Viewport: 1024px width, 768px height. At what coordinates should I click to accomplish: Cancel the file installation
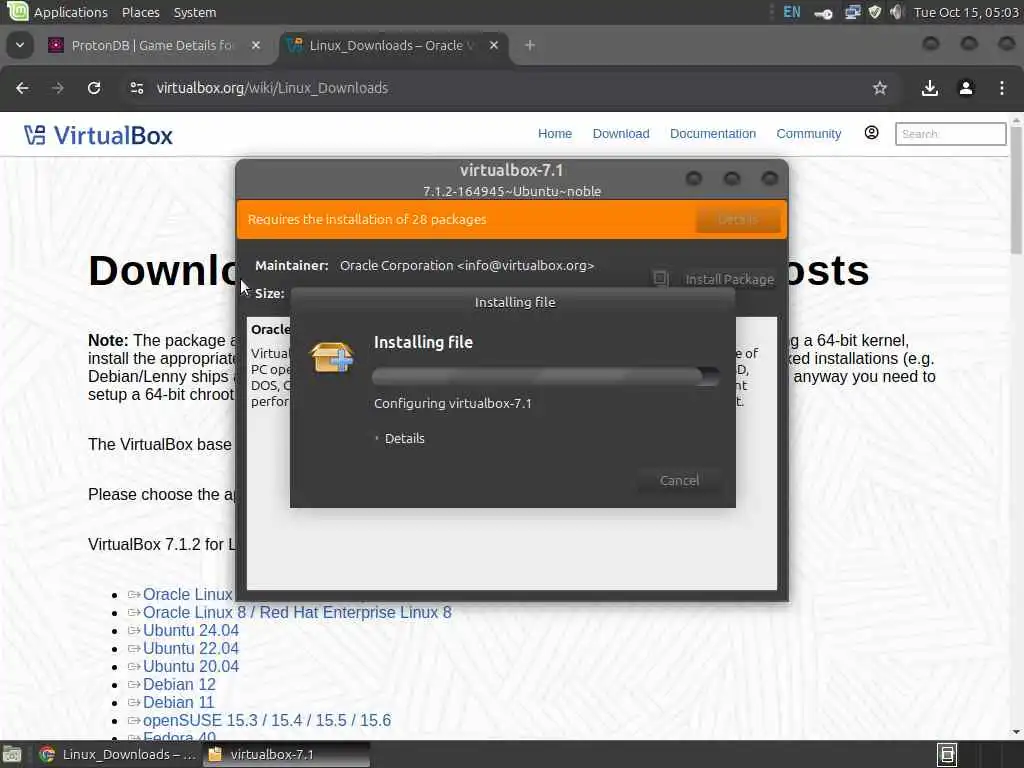679,481
